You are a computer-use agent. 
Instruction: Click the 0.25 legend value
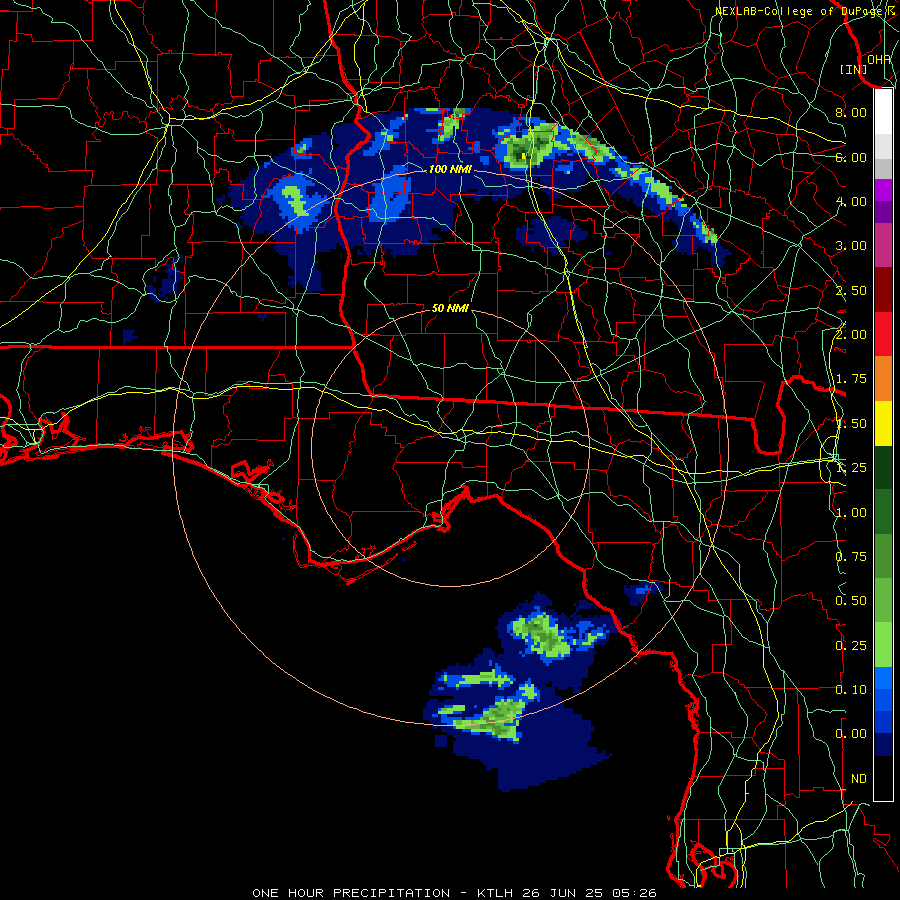(x=851, y=646)
